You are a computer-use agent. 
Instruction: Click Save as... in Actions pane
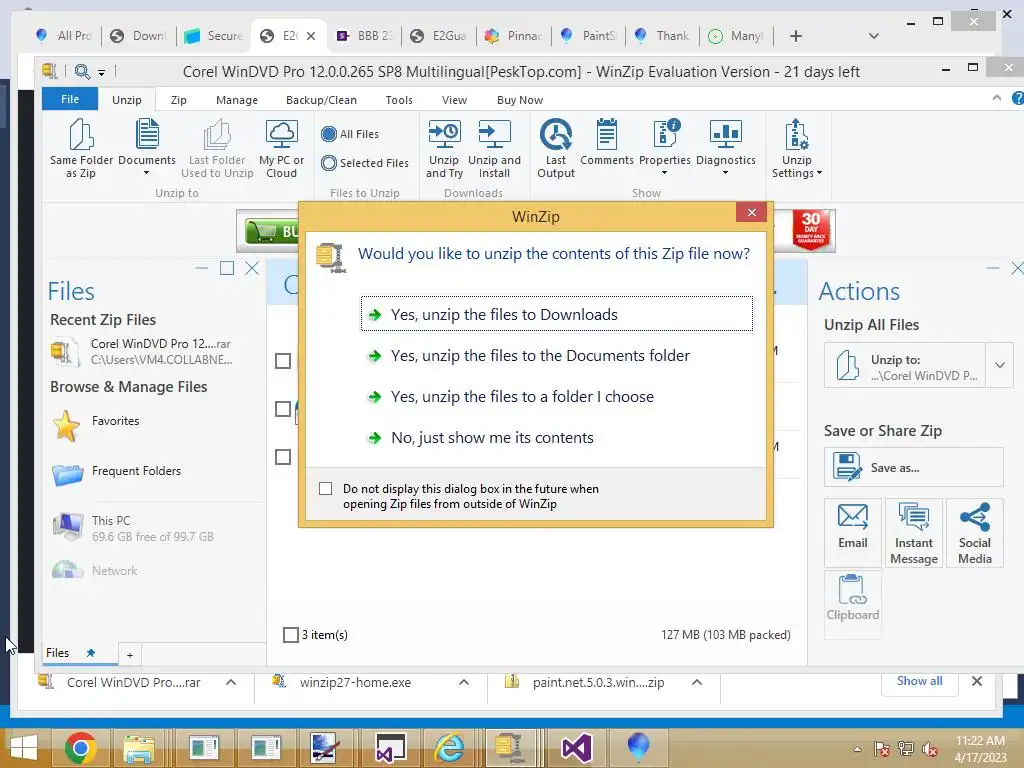(913, 468)
